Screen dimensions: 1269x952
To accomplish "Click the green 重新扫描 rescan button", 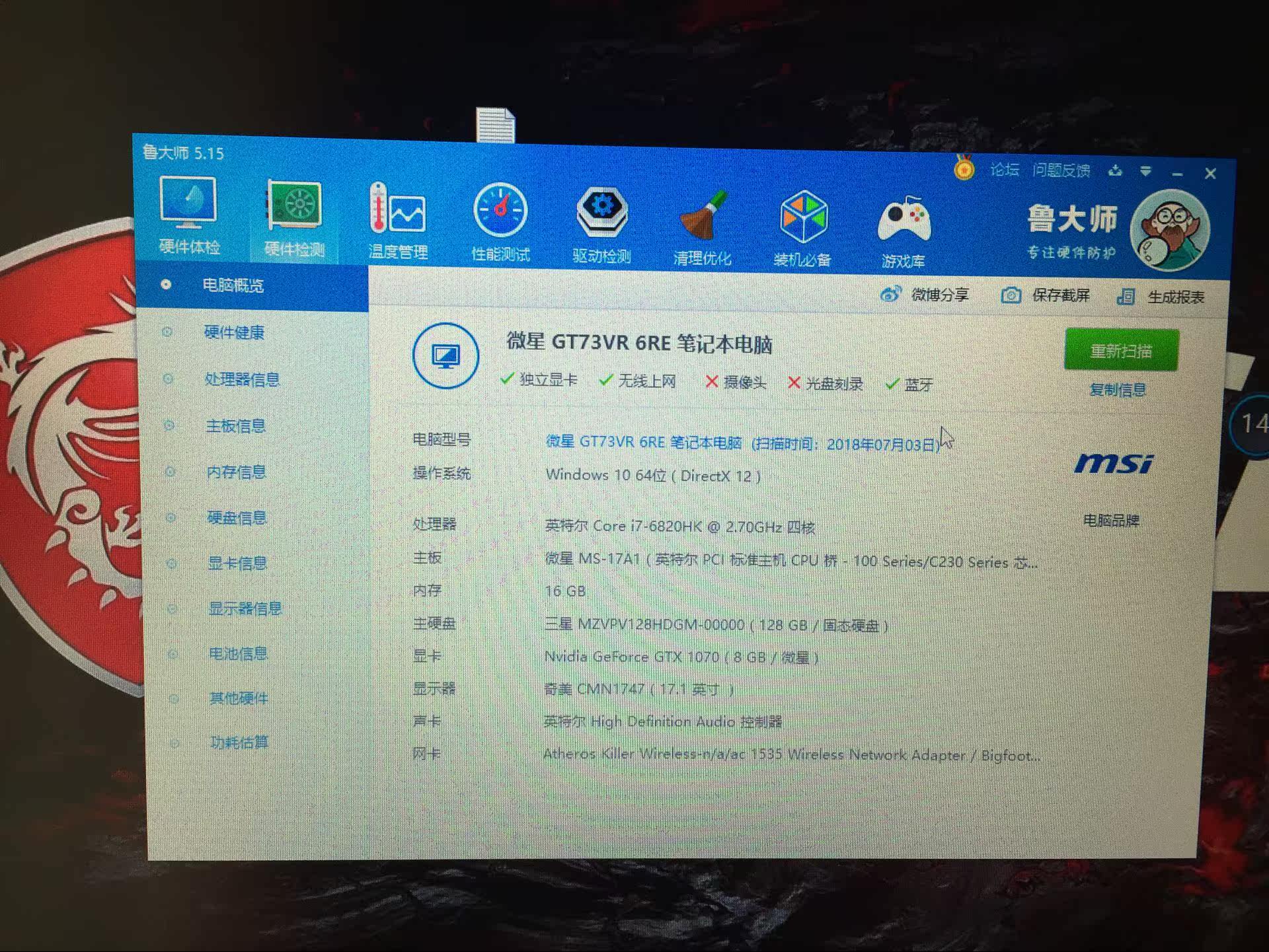I will click(x=1121, y=350).
